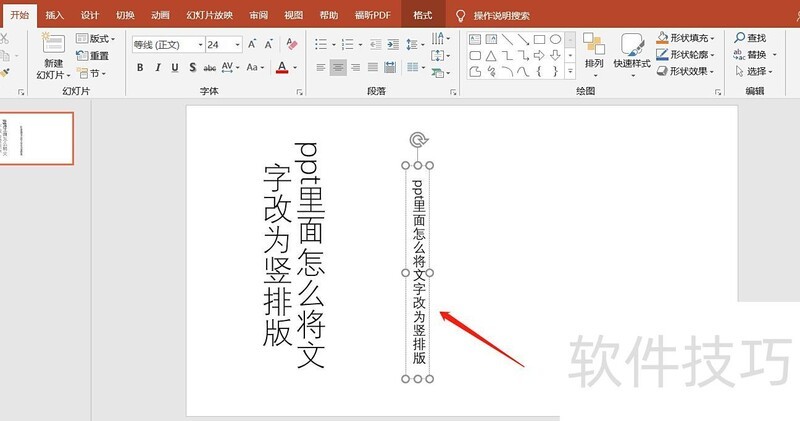Toggle underline formatting
Image resolution: width=800 pixels, height=421 pixels.
coord(174,67)
